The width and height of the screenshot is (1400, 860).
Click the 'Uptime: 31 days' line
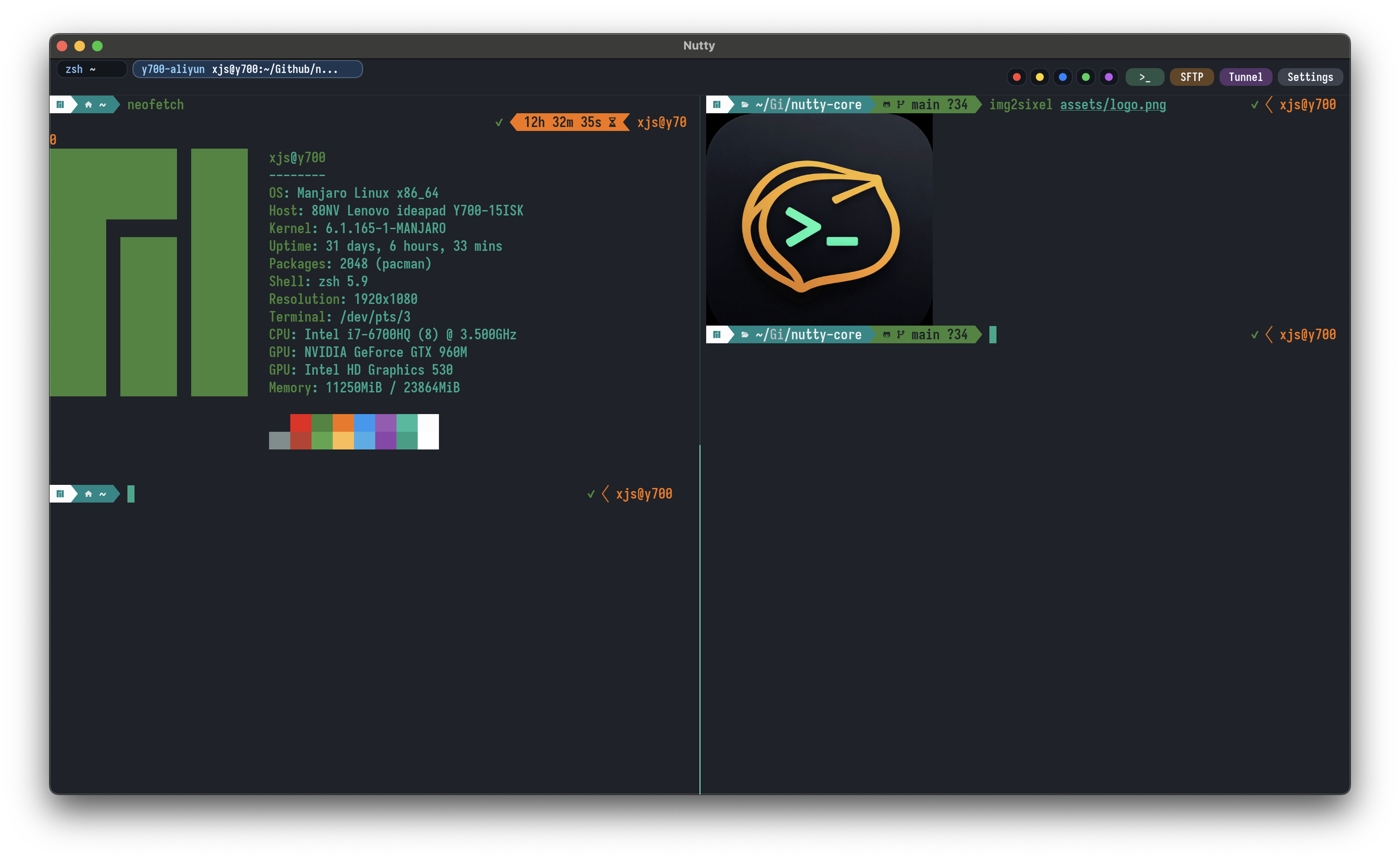tap(385, 246)
